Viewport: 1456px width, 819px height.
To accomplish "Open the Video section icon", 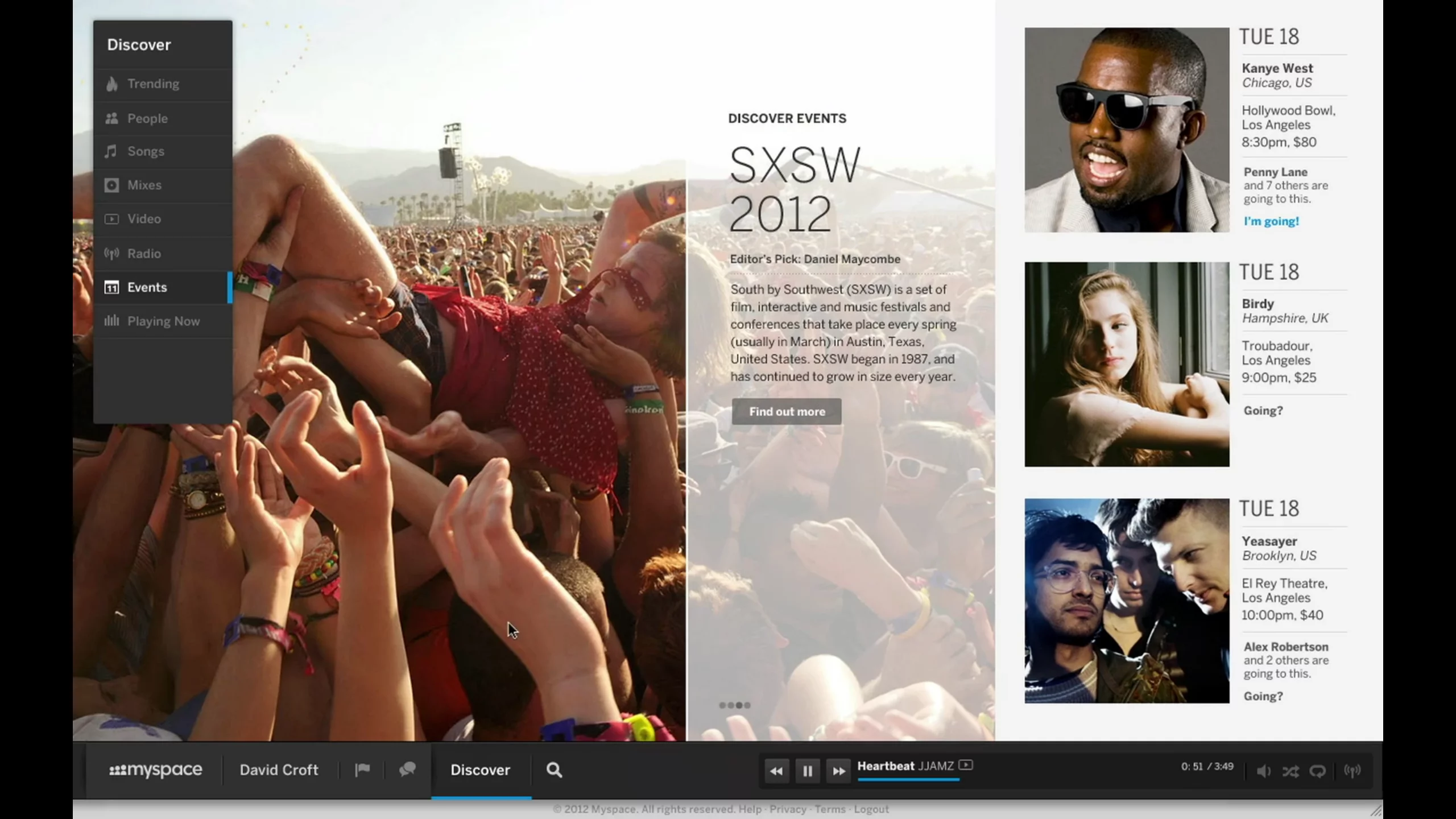I will (x=111, y=218).
